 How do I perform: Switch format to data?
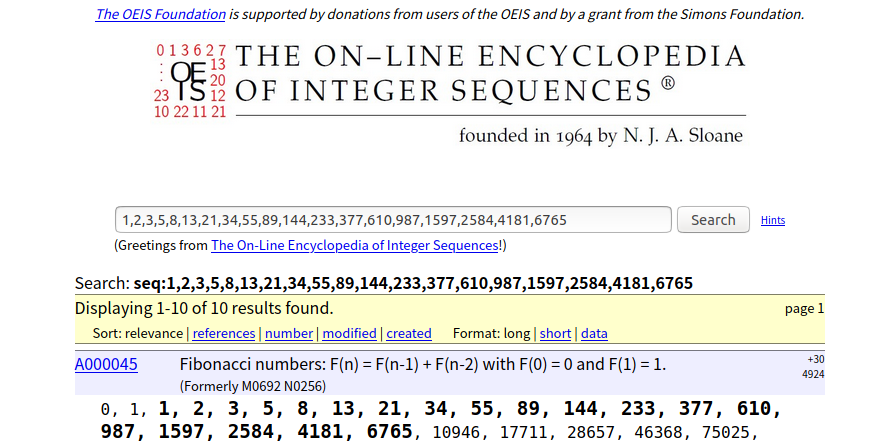tap(594, 333)
